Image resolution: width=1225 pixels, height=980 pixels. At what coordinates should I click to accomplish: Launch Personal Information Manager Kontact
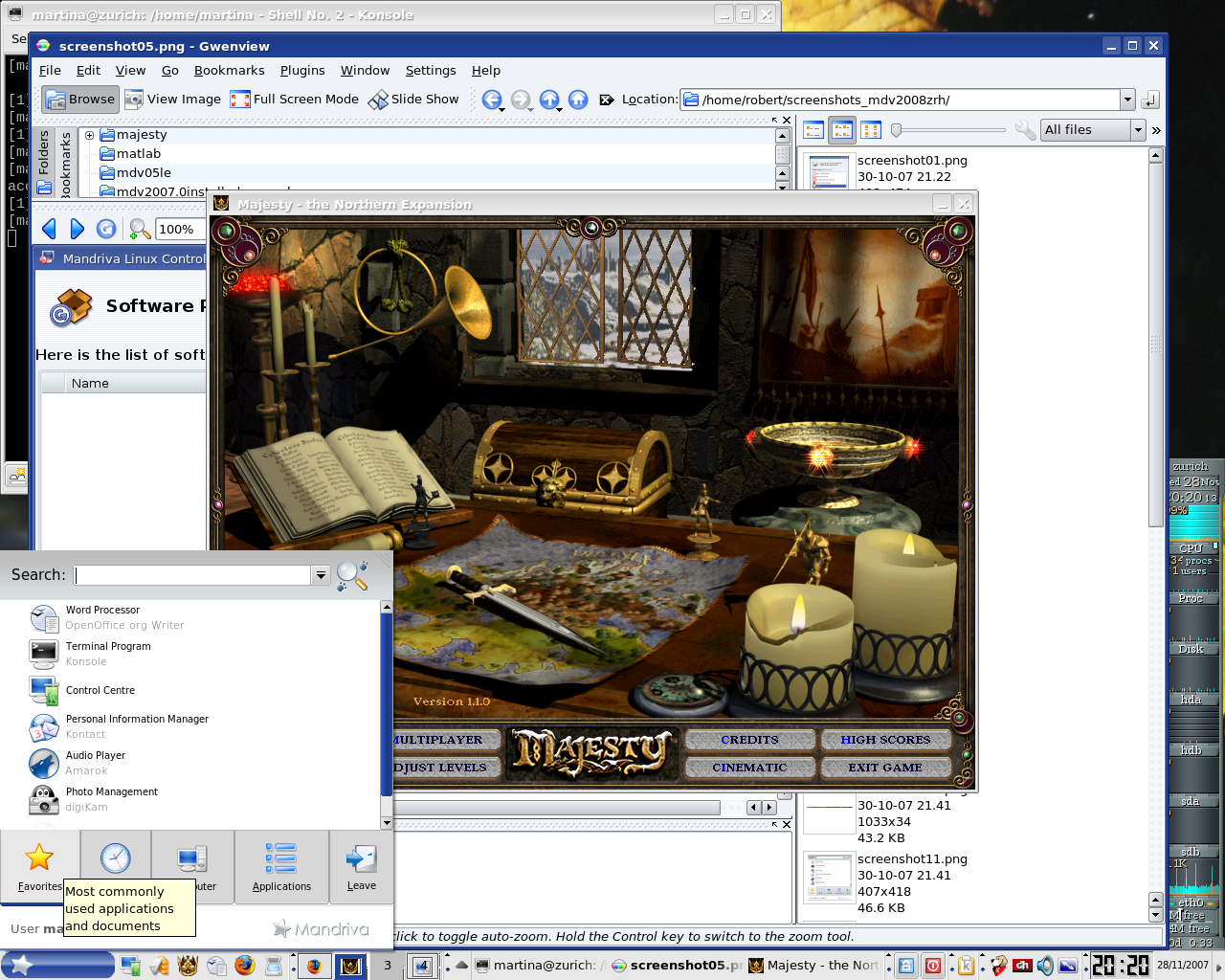coord(191,727)
